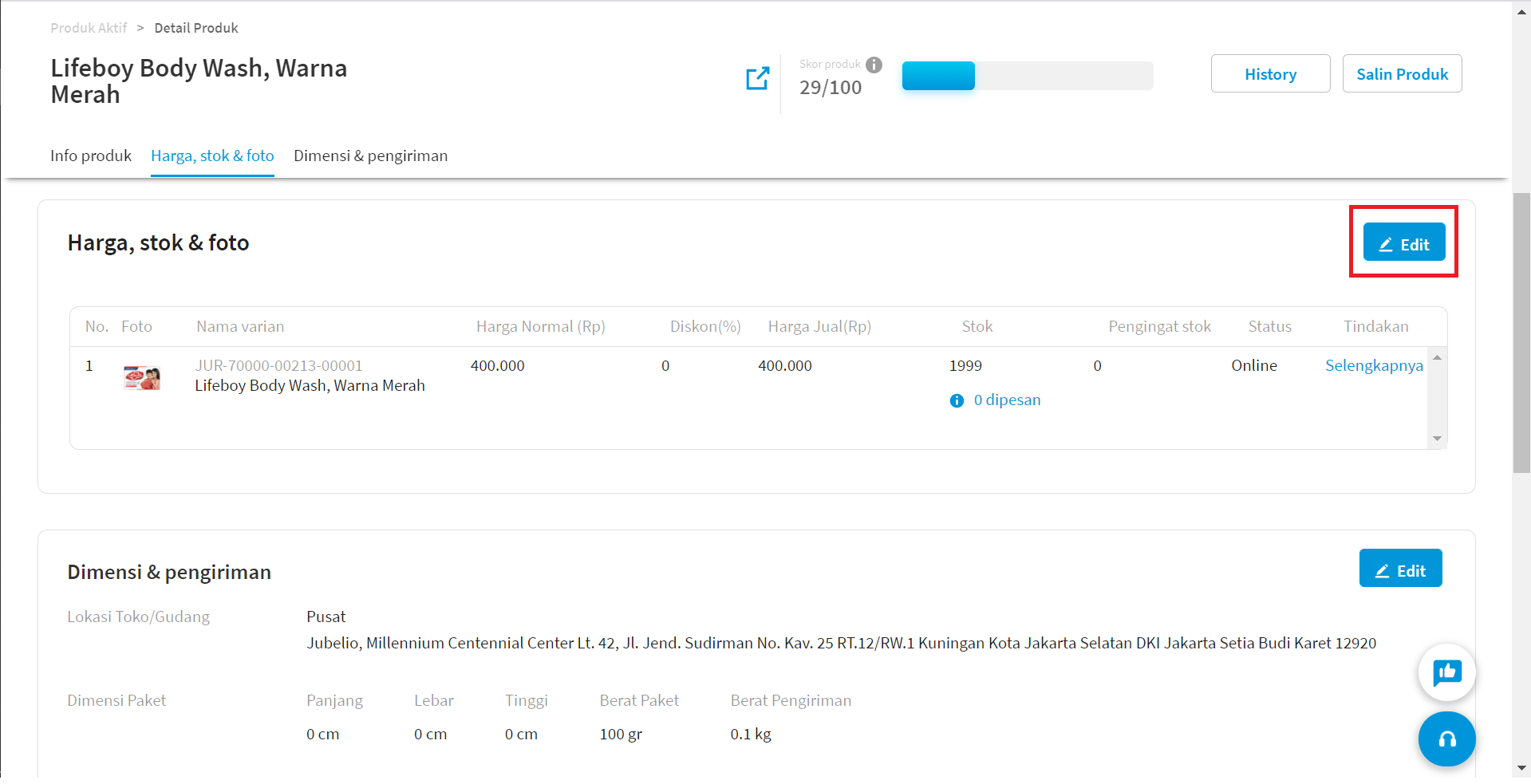This screenshot has width=1531, height=784.
Task: Click the Diskon(%) column header
Action: pyautogui.click(x=705, y=326)
